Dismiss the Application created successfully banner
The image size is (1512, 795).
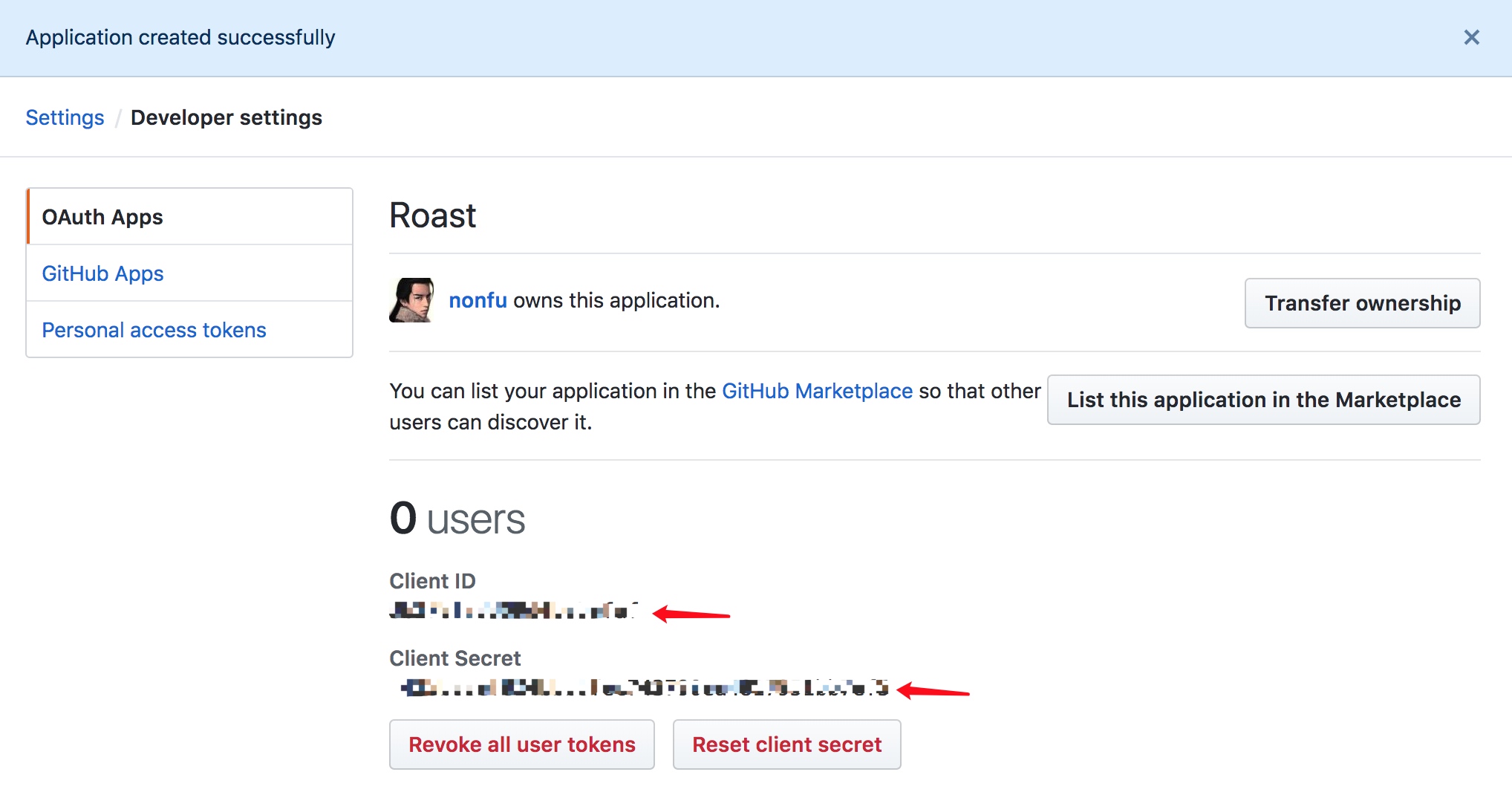tap(1471, 37)
